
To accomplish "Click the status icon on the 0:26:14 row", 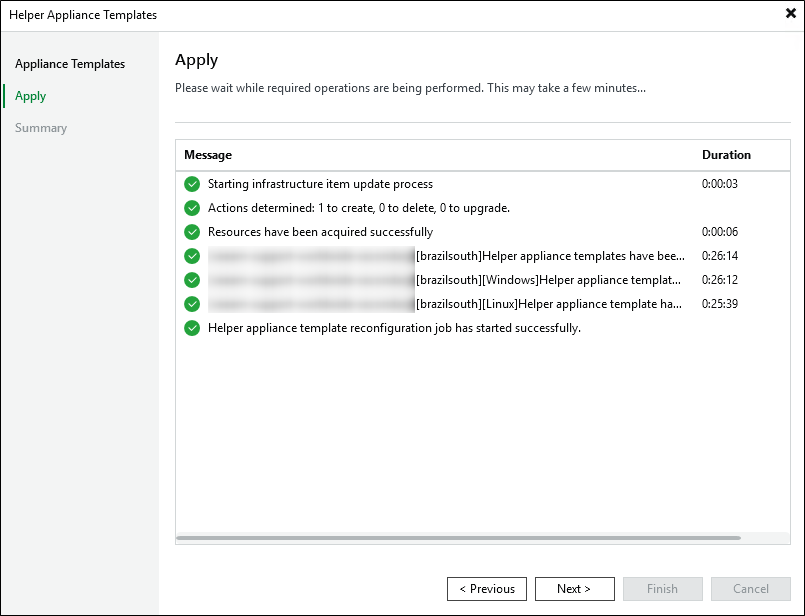I will tap(192, 256).
